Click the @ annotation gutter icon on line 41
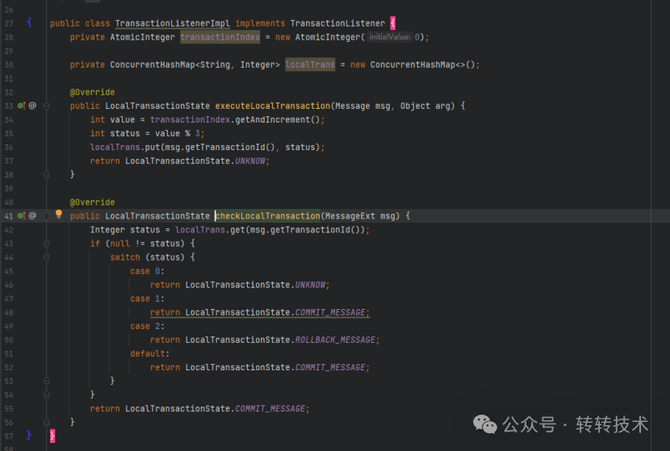670x451 pixels. click(32, 215)
